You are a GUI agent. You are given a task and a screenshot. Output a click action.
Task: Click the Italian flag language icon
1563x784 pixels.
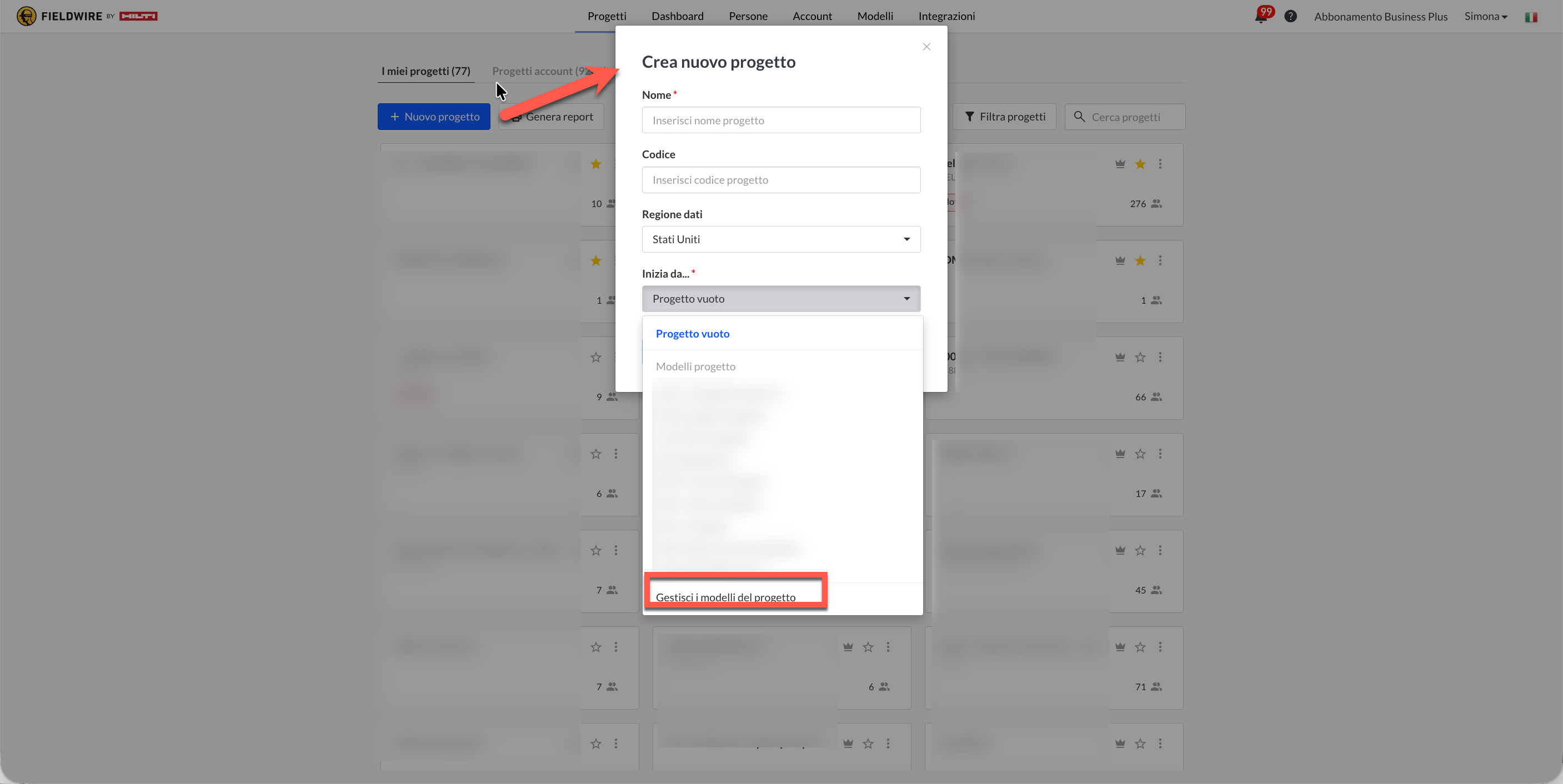1531,16
